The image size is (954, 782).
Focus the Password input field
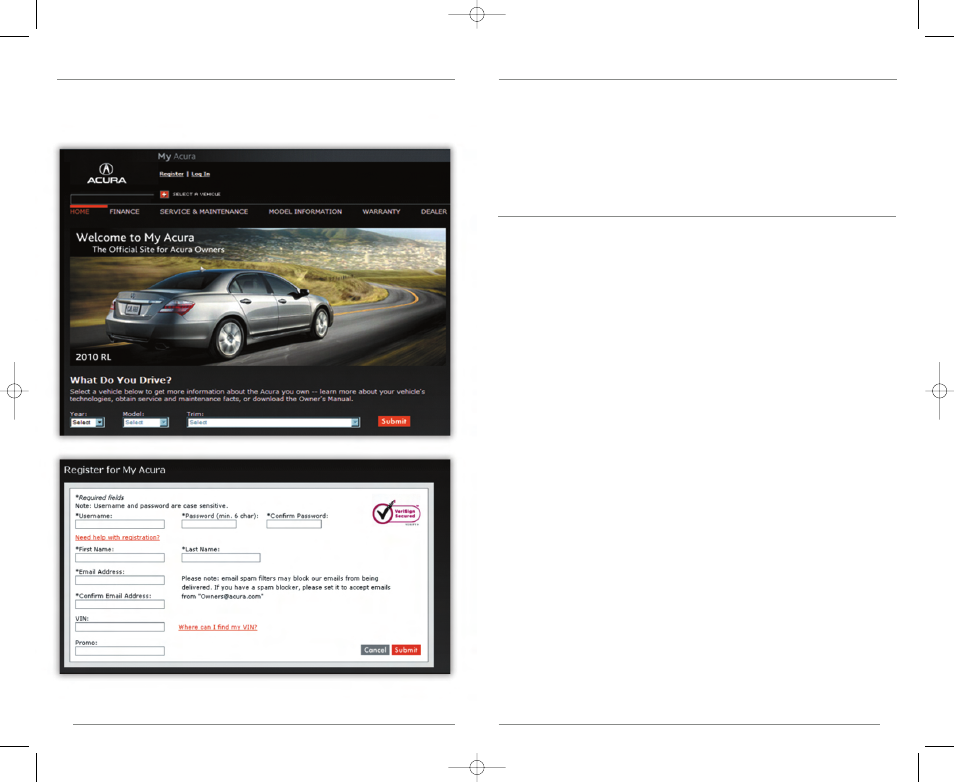tap(209, 524)
